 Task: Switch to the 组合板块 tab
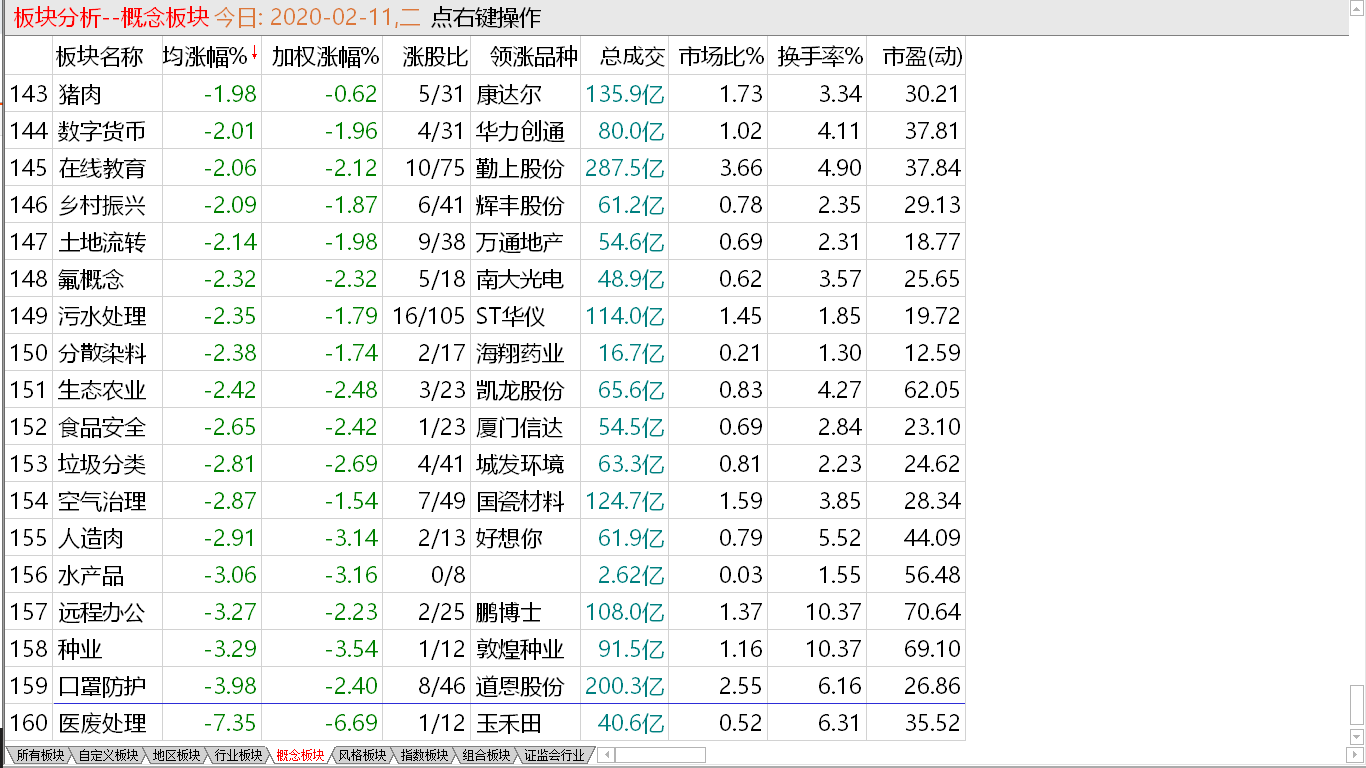click(485, 755)
